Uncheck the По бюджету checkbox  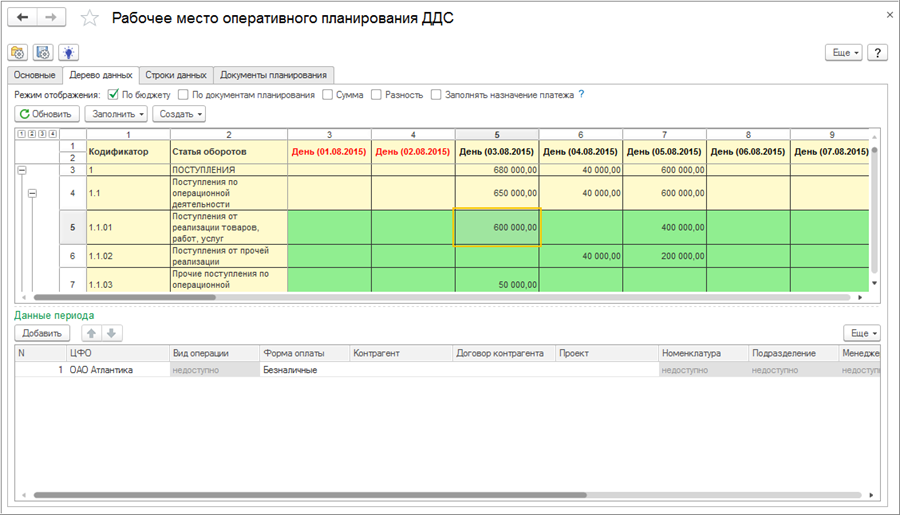pos(113,95)
